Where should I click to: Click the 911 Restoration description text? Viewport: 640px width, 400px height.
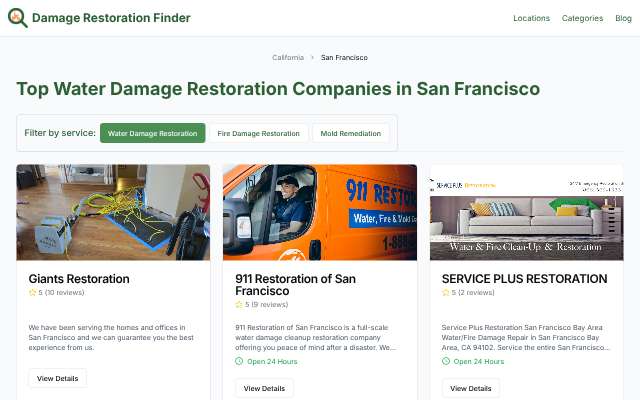pyautogui.click(x=316, y=338)
